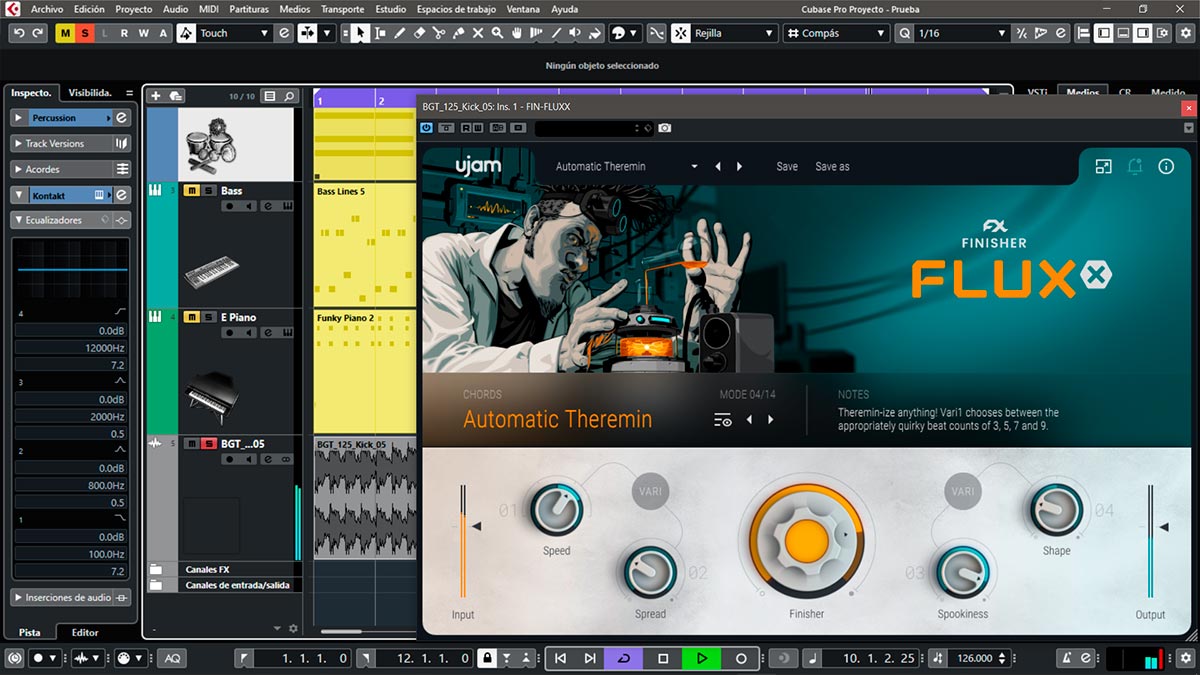Select the Object Selection arrow tool
Image resolution: width=1200 pixels, height=675 pixels.
[x=360, y=33]
